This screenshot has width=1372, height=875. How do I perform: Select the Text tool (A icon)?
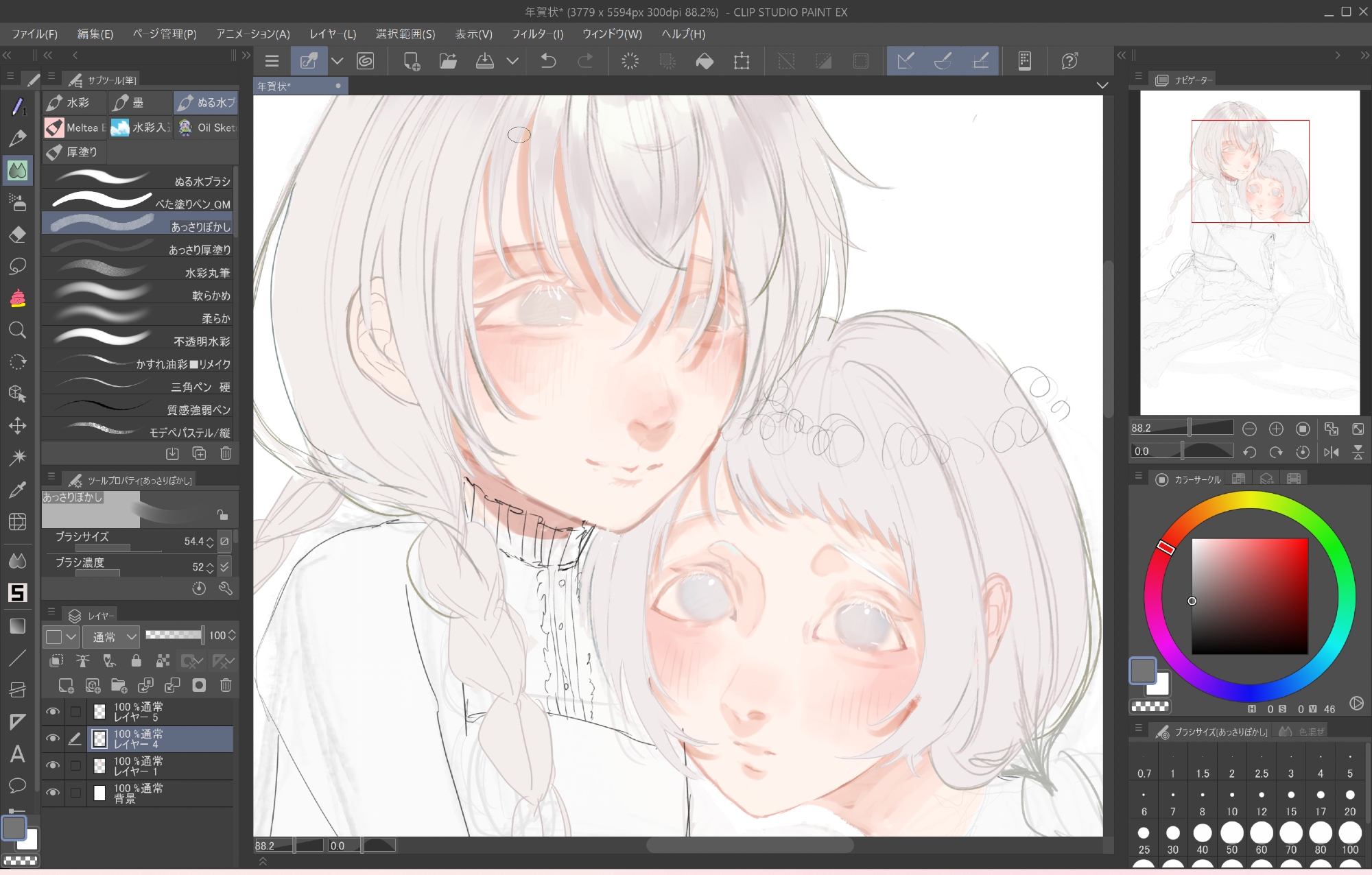pyautogui.click(x=18, y=754)
